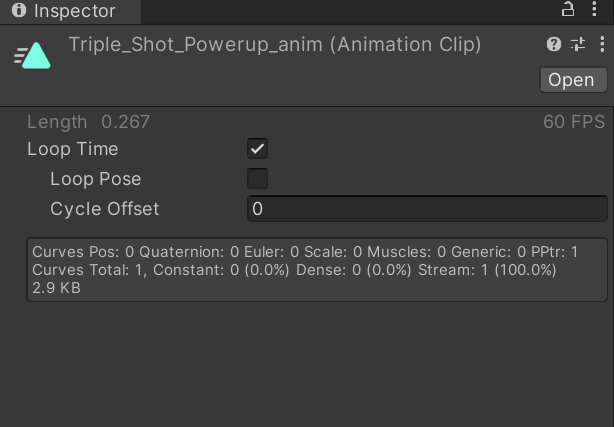Image resolution: width=614 pixels, height=427 pixels.
Task: Click the teal Animation Clip asset icon
Action: click(33, 56)
